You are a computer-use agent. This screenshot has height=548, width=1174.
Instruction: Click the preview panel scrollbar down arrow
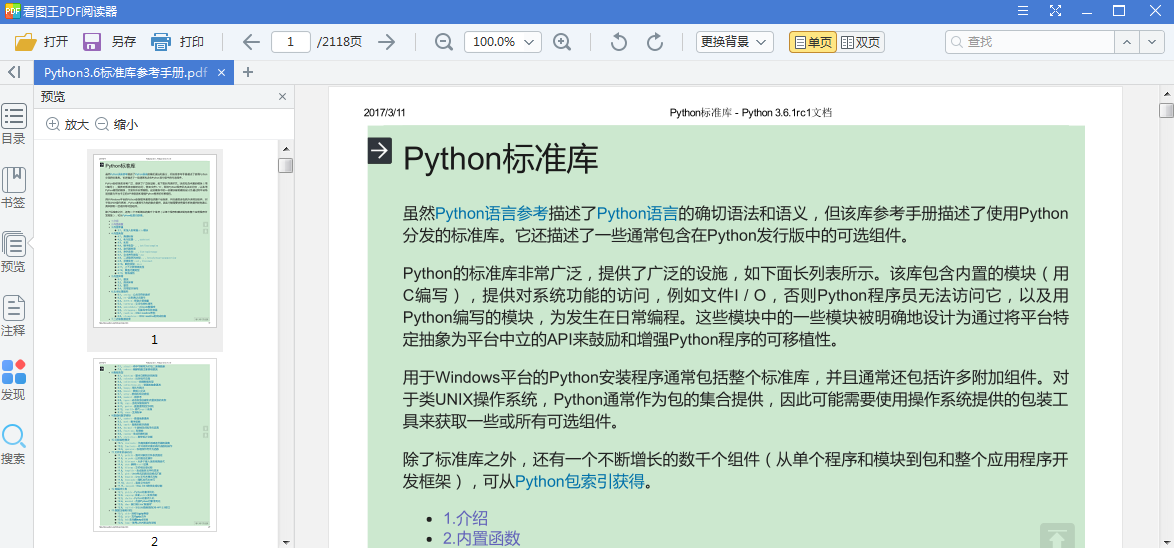(x=285, y=541)
